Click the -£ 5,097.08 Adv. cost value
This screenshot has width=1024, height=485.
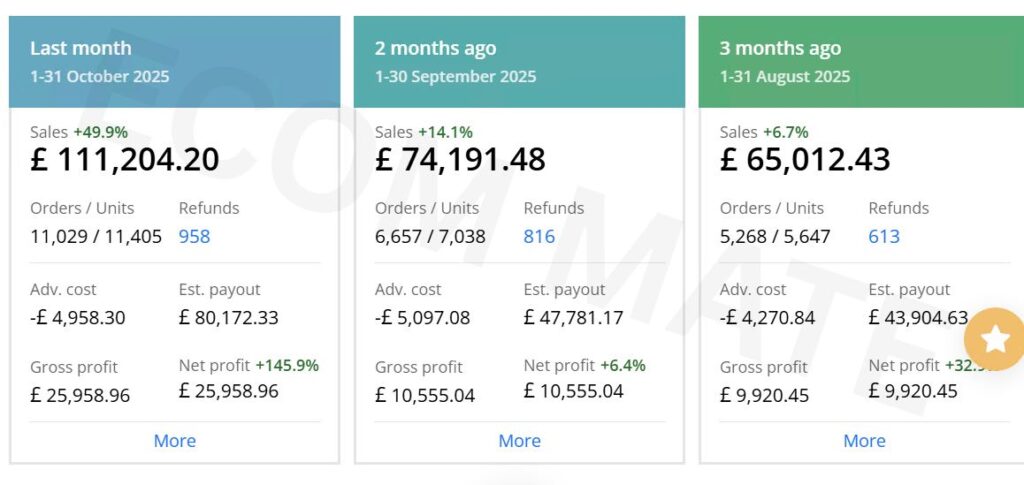pos(424,318)
